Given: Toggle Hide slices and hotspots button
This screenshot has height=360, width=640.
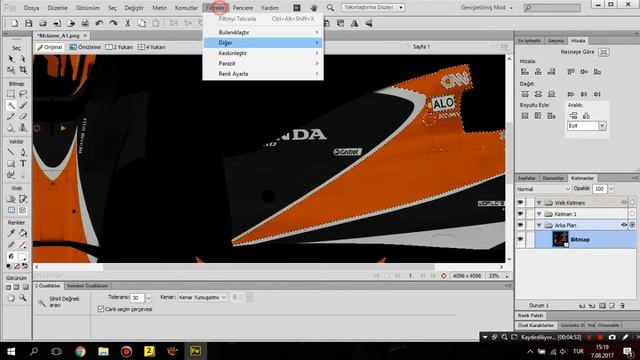Looking at the screenshot, I should pos(11,210).
